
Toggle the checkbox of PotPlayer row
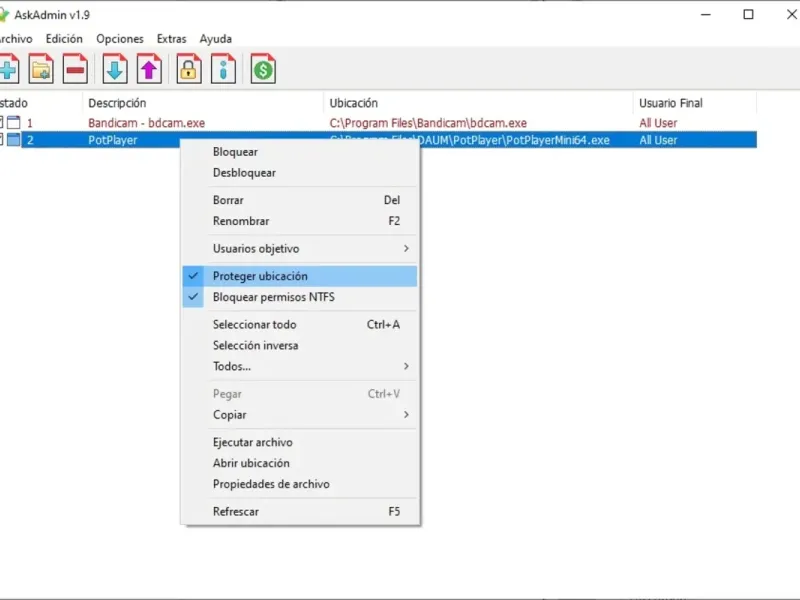tap(2, 140)
